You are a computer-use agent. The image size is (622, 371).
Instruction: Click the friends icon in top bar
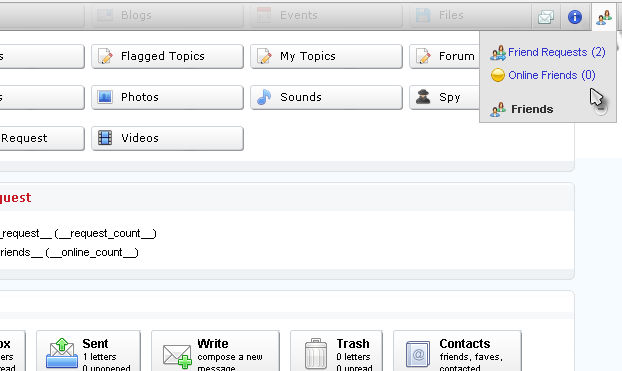click(x=604, y=17)
